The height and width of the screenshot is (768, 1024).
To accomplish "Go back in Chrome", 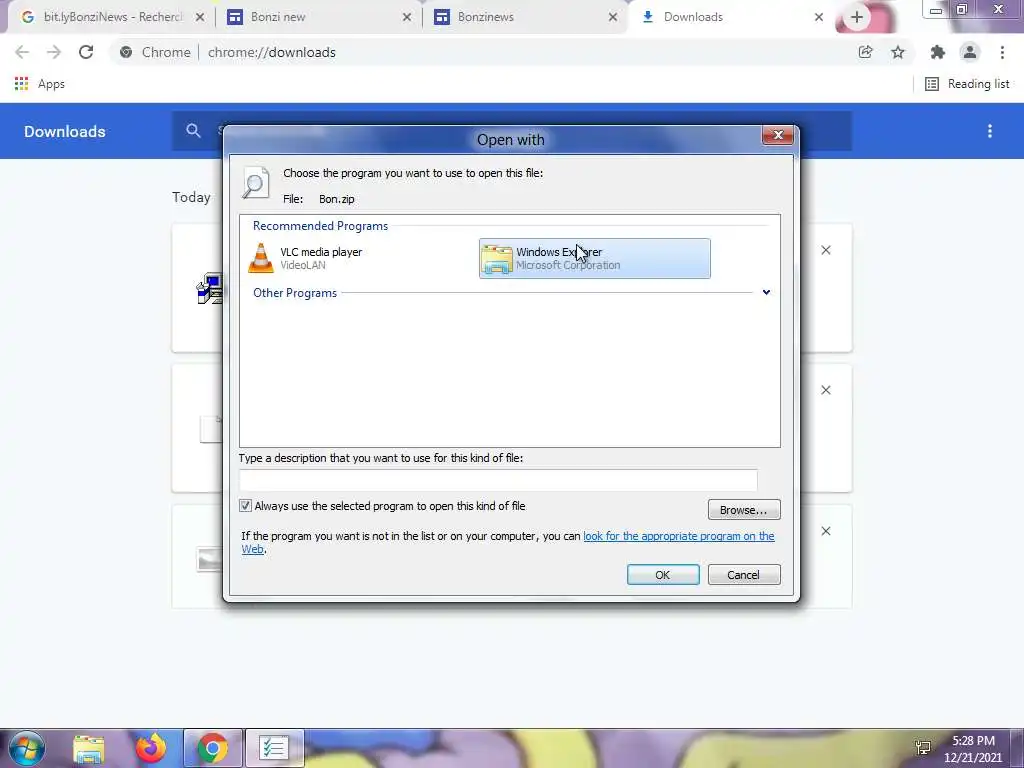I will (x=22, y=52).
